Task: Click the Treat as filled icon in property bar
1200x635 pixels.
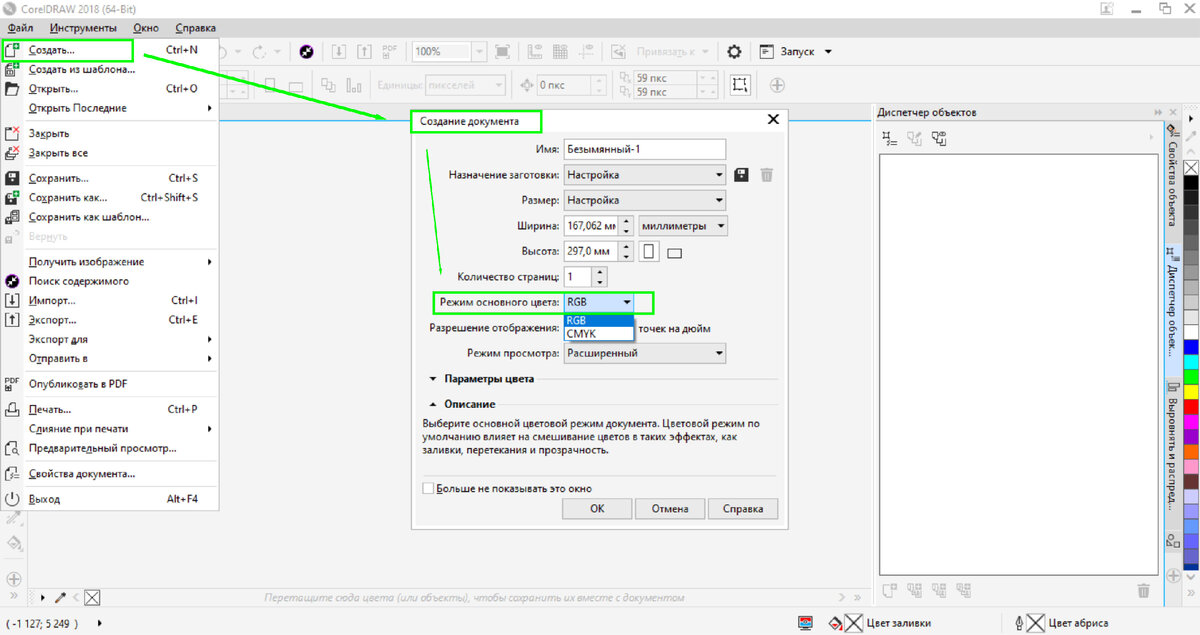Action: point(739,85)
